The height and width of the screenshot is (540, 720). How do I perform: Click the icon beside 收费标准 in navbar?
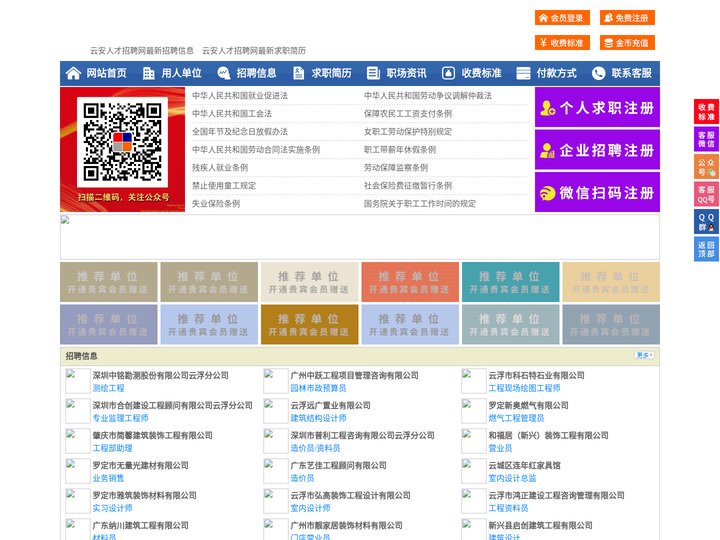[448, 73]
